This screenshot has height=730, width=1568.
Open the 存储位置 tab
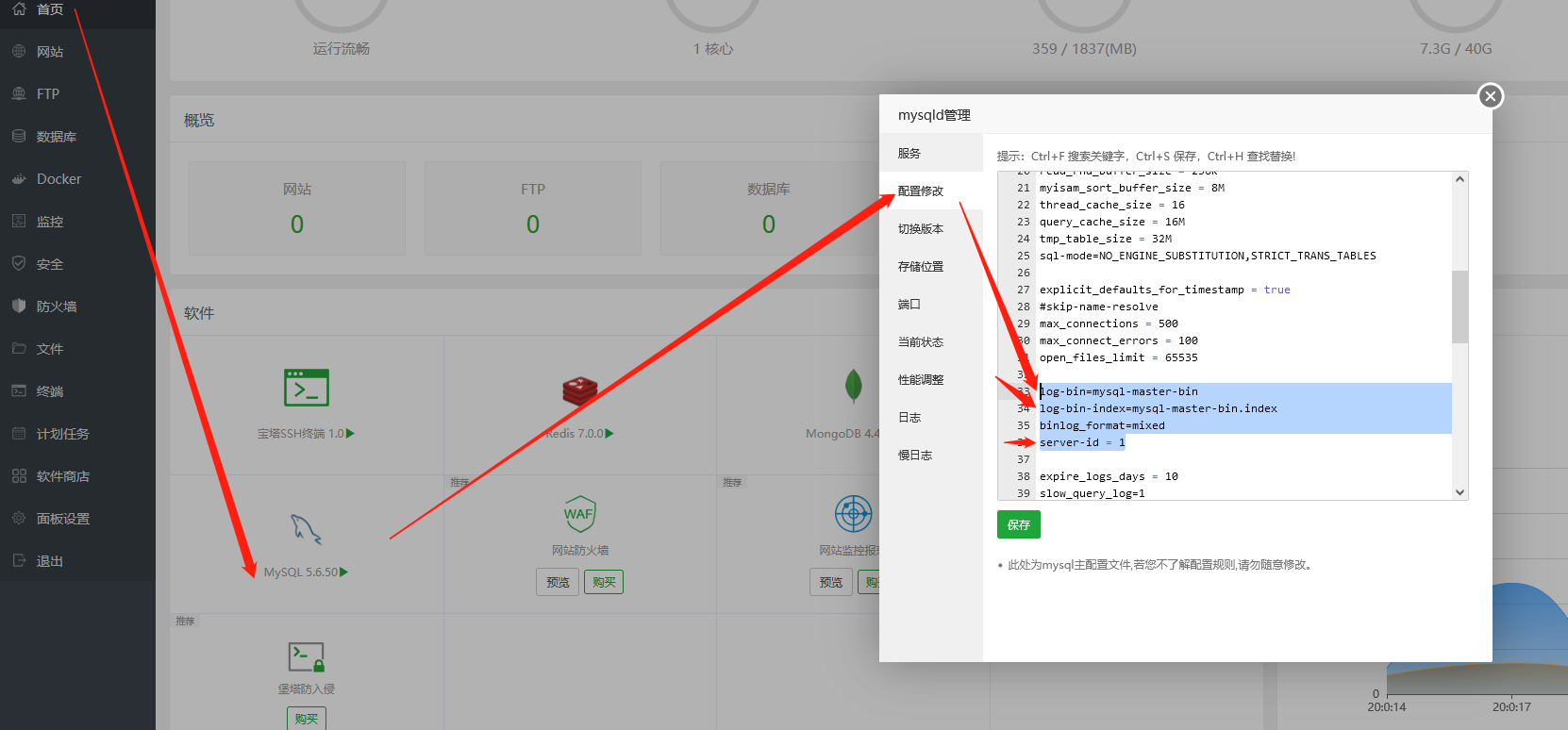click(931, 266)
